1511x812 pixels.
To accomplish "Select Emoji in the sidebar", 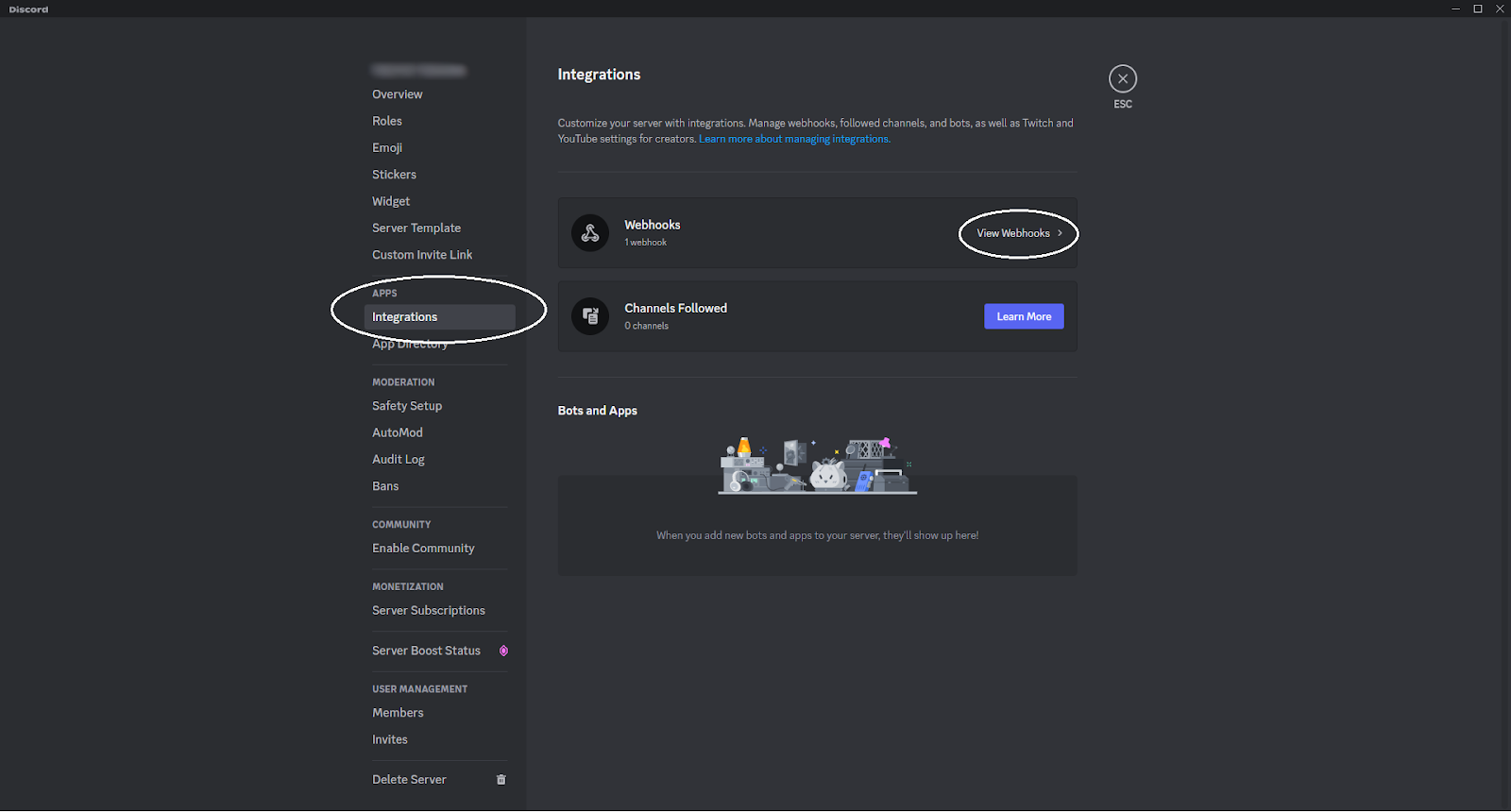I will pos(387,148).
